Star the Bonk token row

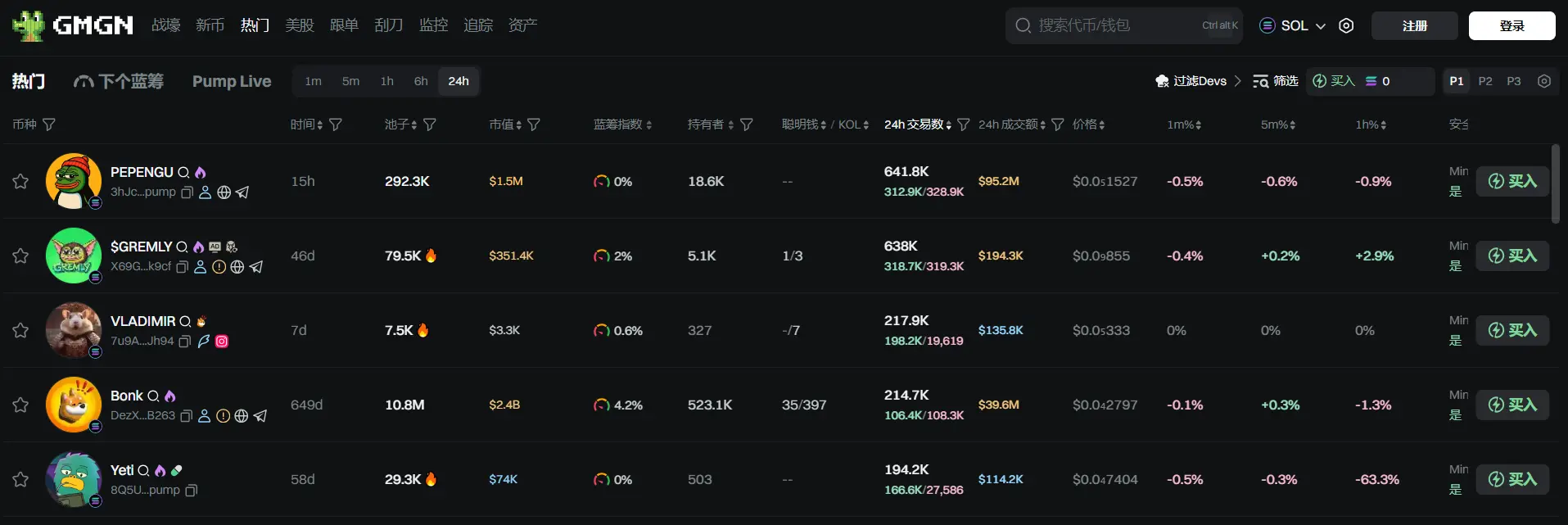point(20,405)
